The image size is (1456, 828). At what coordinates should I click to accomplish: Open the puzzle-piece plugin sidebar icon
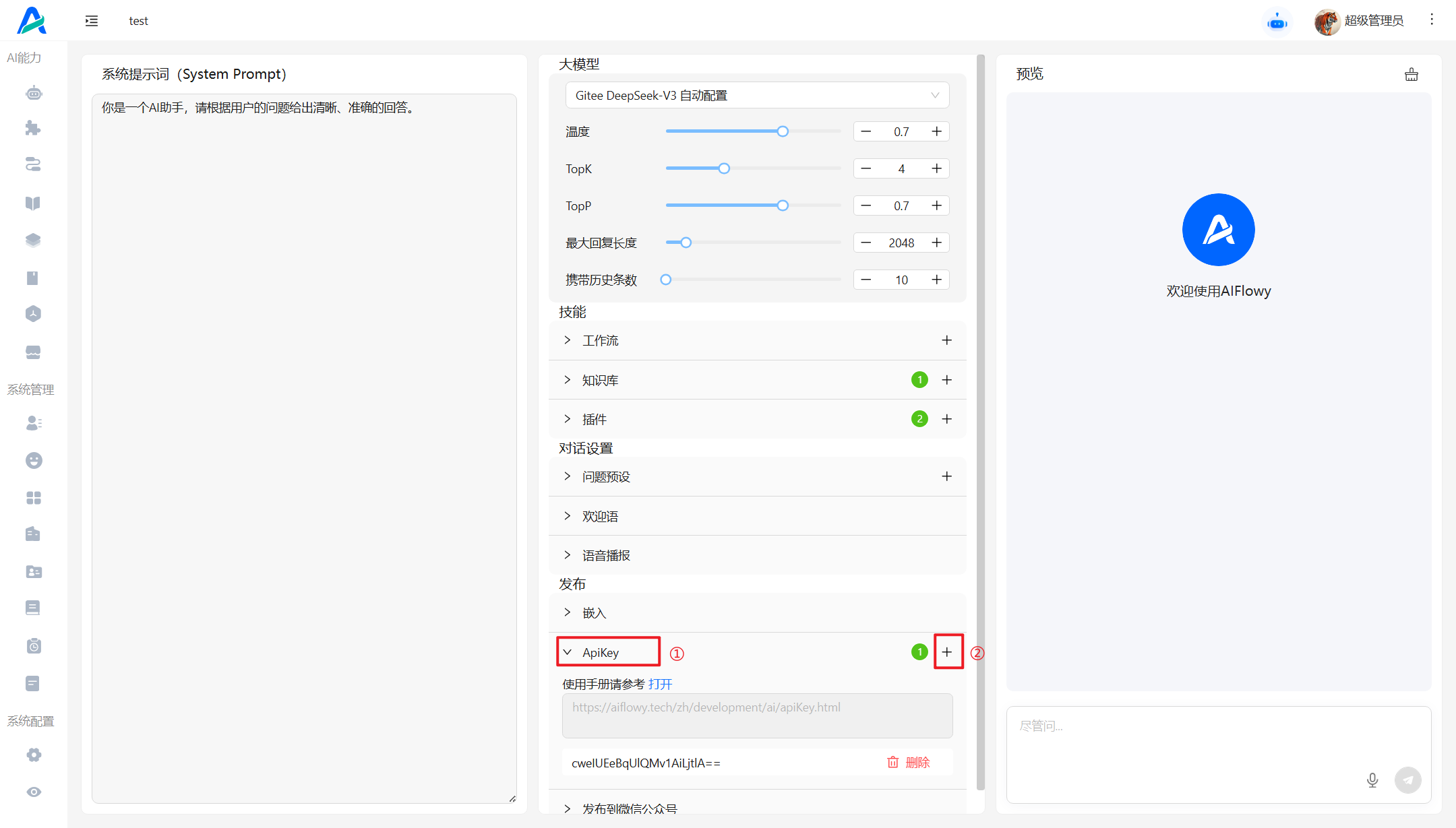pos(33,128)
